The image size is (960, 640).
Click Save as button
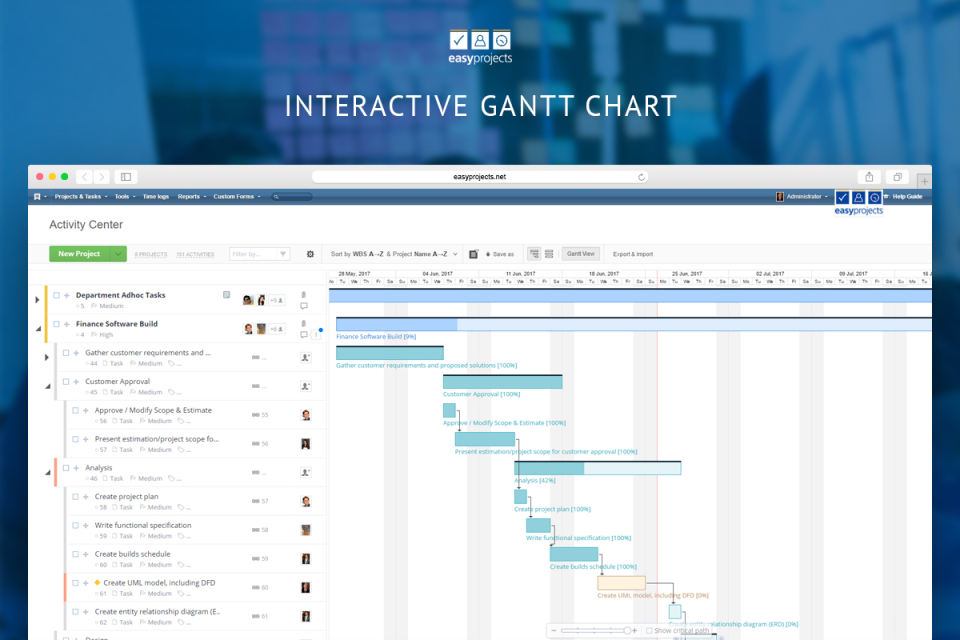coord(500,254)
